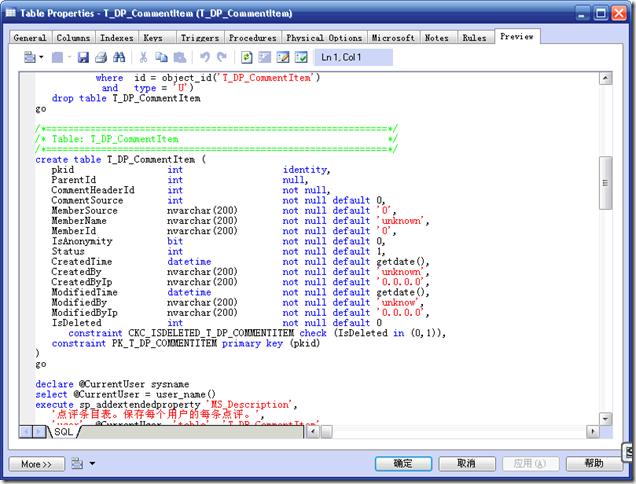
Task: Undo the last edit
Action: tap(205, 58)
